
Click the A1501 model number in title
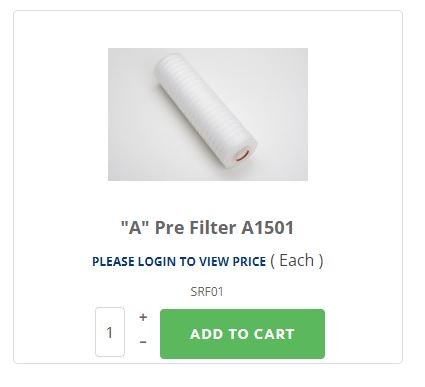[268, 228]
